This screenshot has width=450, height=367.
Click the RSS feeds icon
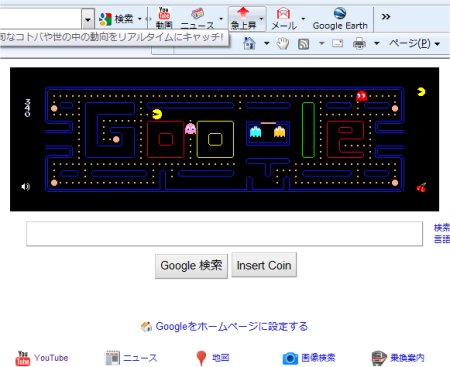[x=303, y=44]
